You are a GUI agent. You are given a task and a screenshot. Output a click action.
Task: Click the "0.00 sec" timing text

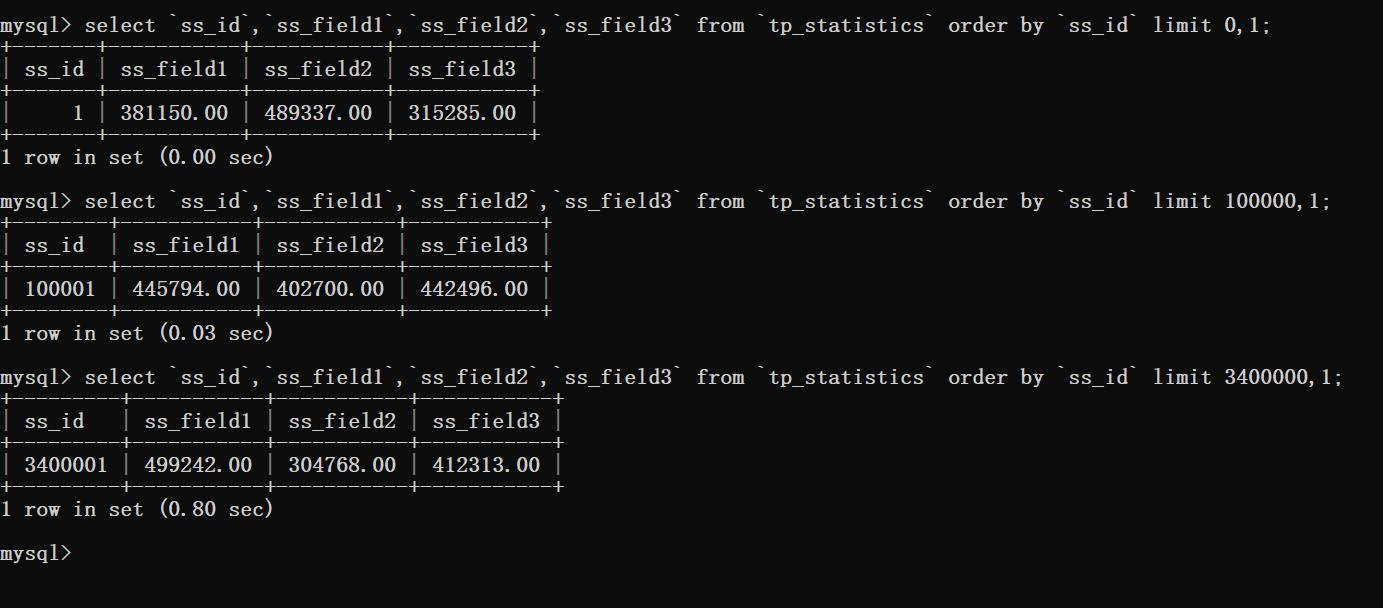(216, 157)
